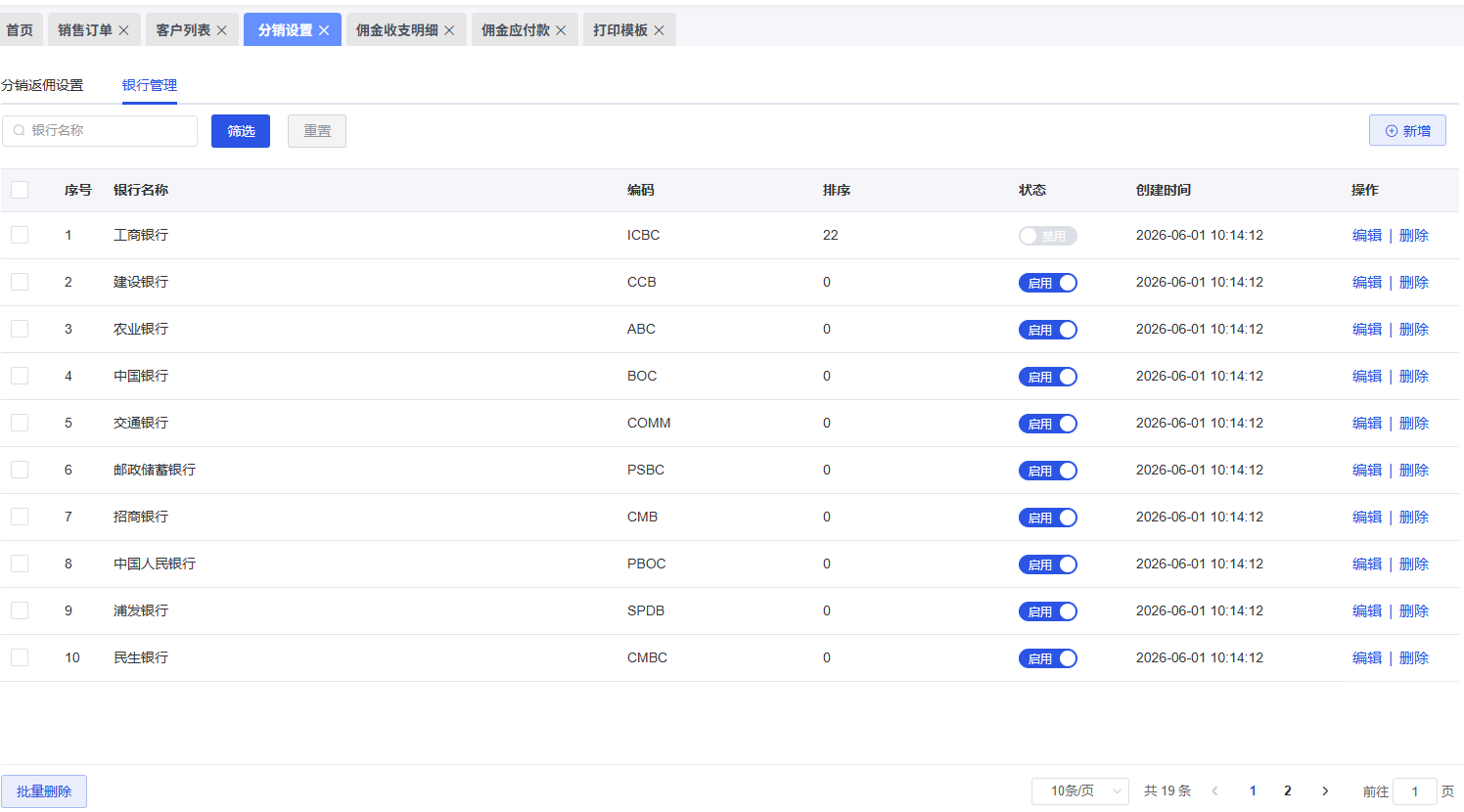Edit the 中国银行 row
The height and width of the screenshot is (812, 1464).
[x=1367, y=376]
